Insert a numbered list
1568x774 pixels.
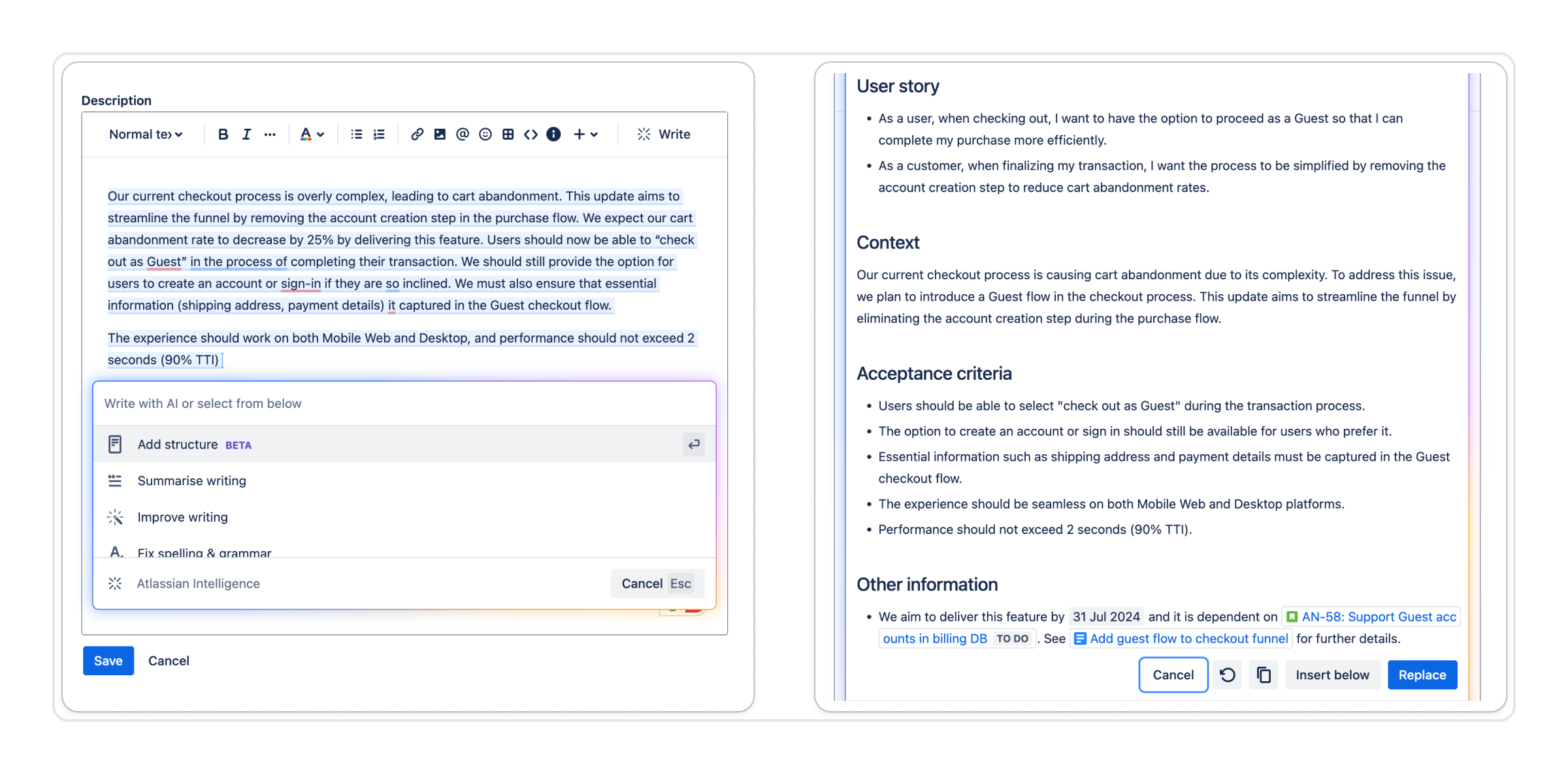pyautogui.click(x=378, y=134)
